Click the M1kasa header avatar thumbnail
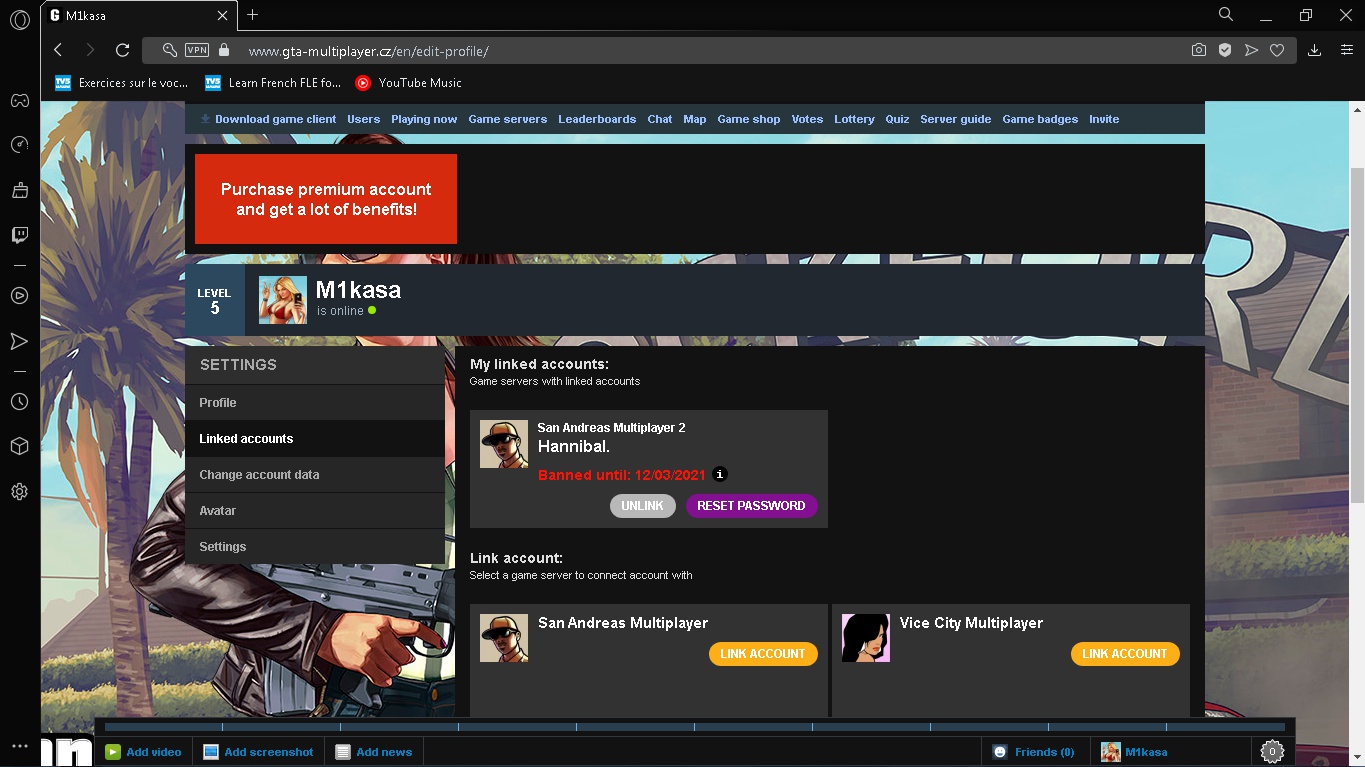Screen dimensions: 1365x767 pyautogui.click(x=283, y=300)
